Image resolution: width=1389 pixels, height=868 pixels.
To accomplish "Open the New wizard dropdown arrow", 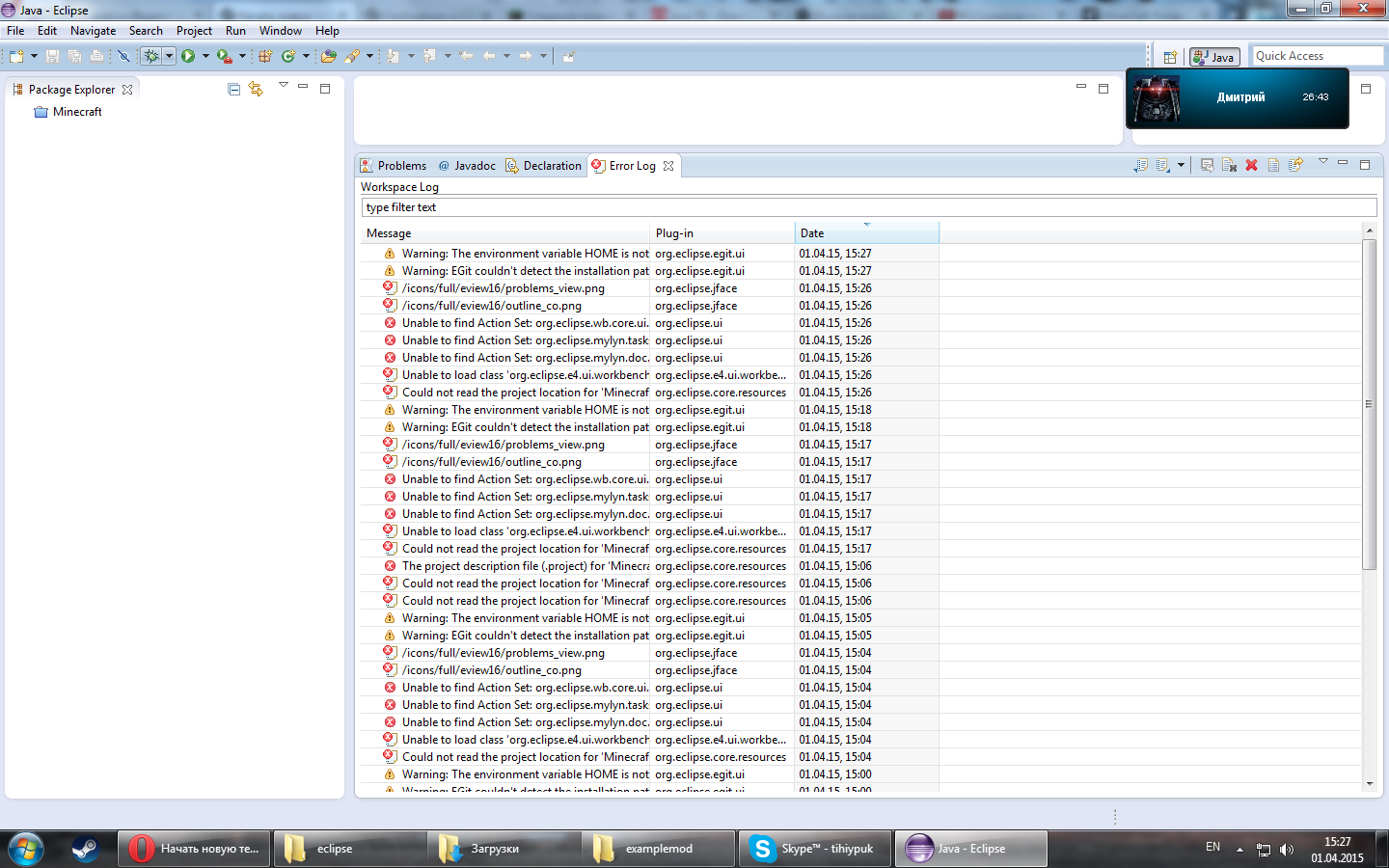I will (34, 56).
